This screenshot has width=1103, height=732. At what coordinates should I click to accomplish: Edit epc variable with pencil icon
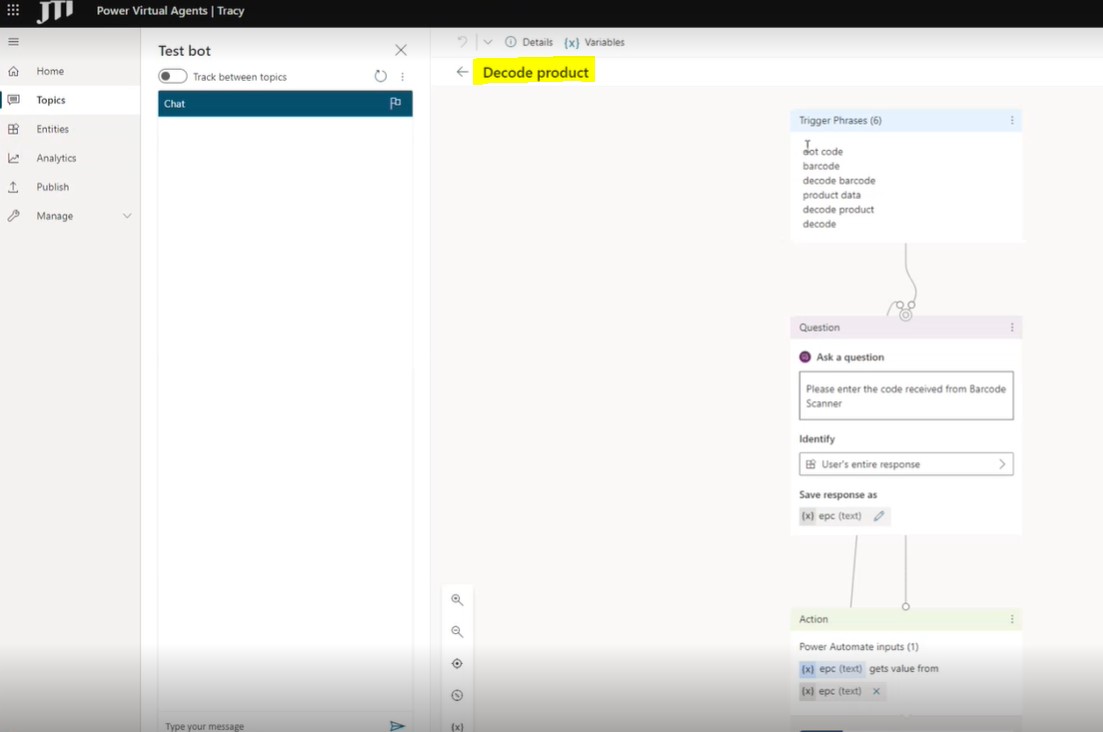pos(879,515)
